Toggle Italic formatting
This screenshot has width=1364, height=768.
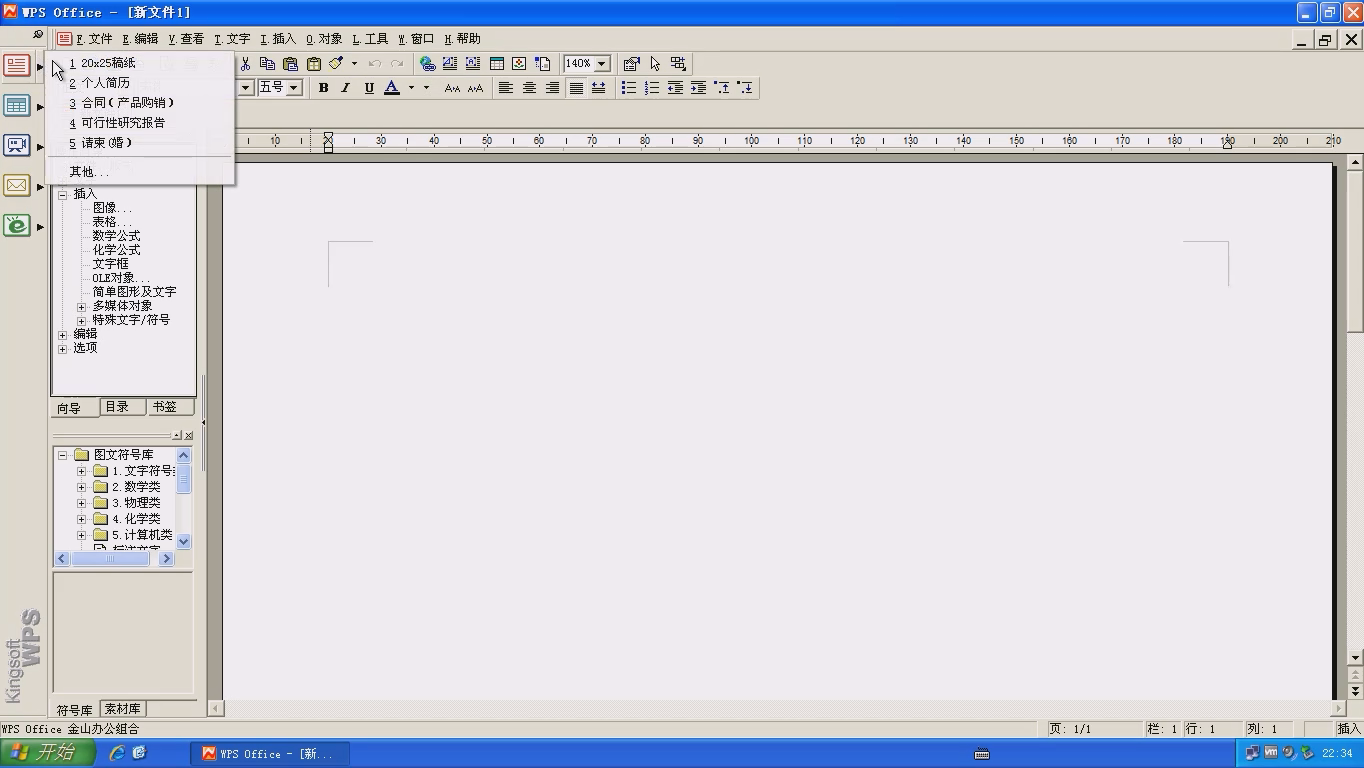346,88
